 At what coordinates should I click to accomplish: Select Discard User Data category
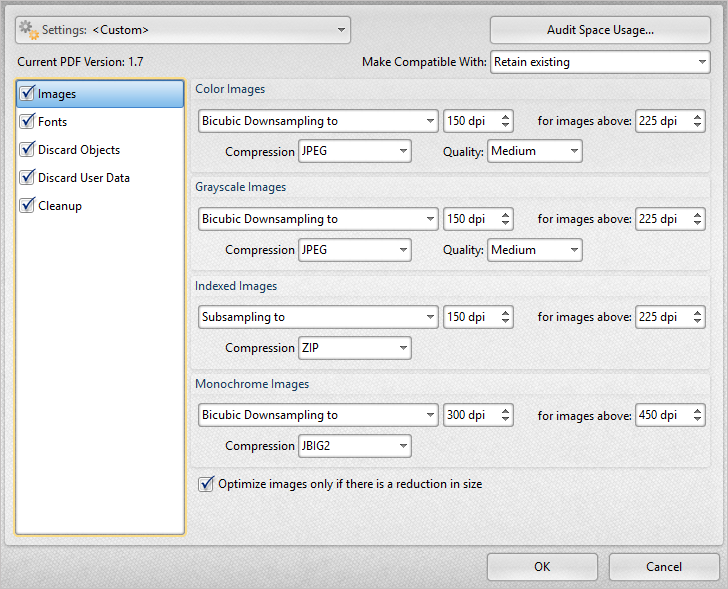pos(83,178)
